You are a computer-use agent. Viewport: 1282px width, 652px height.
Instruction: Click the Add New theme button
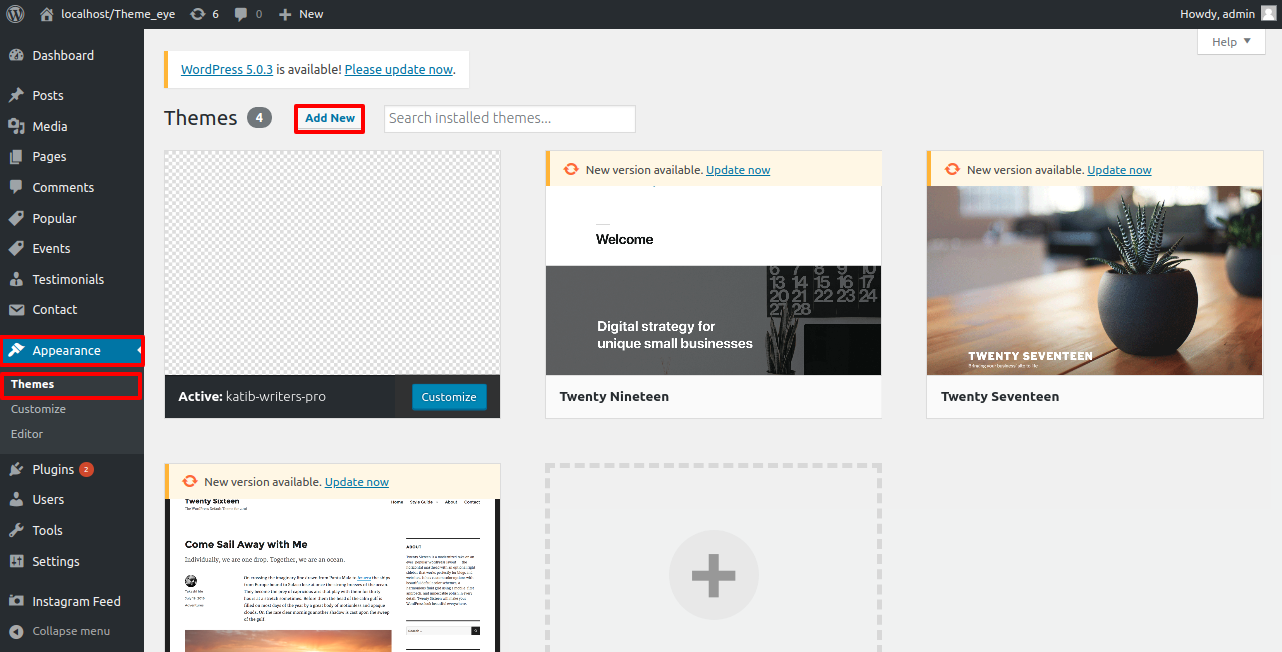pyautogui.click(x=330, y=118)
